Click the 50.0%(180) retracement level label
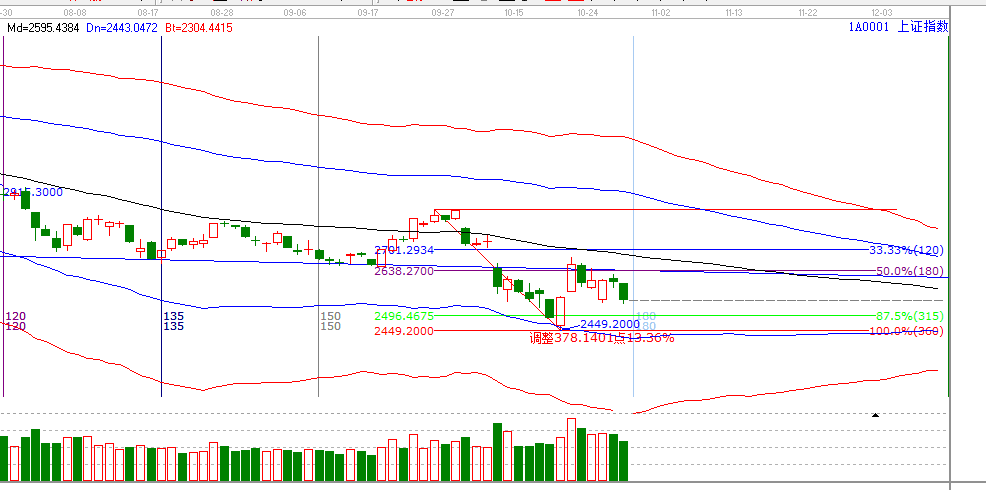The image size is (986, 490). tap(909, 271)
